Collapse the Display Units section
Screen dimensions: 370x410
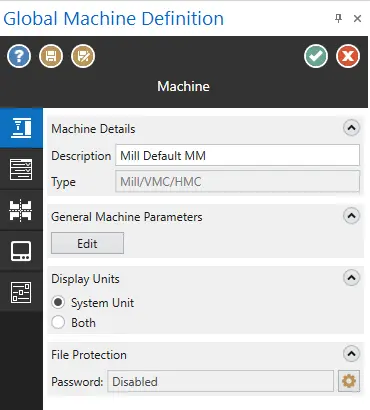click(351, 278)
